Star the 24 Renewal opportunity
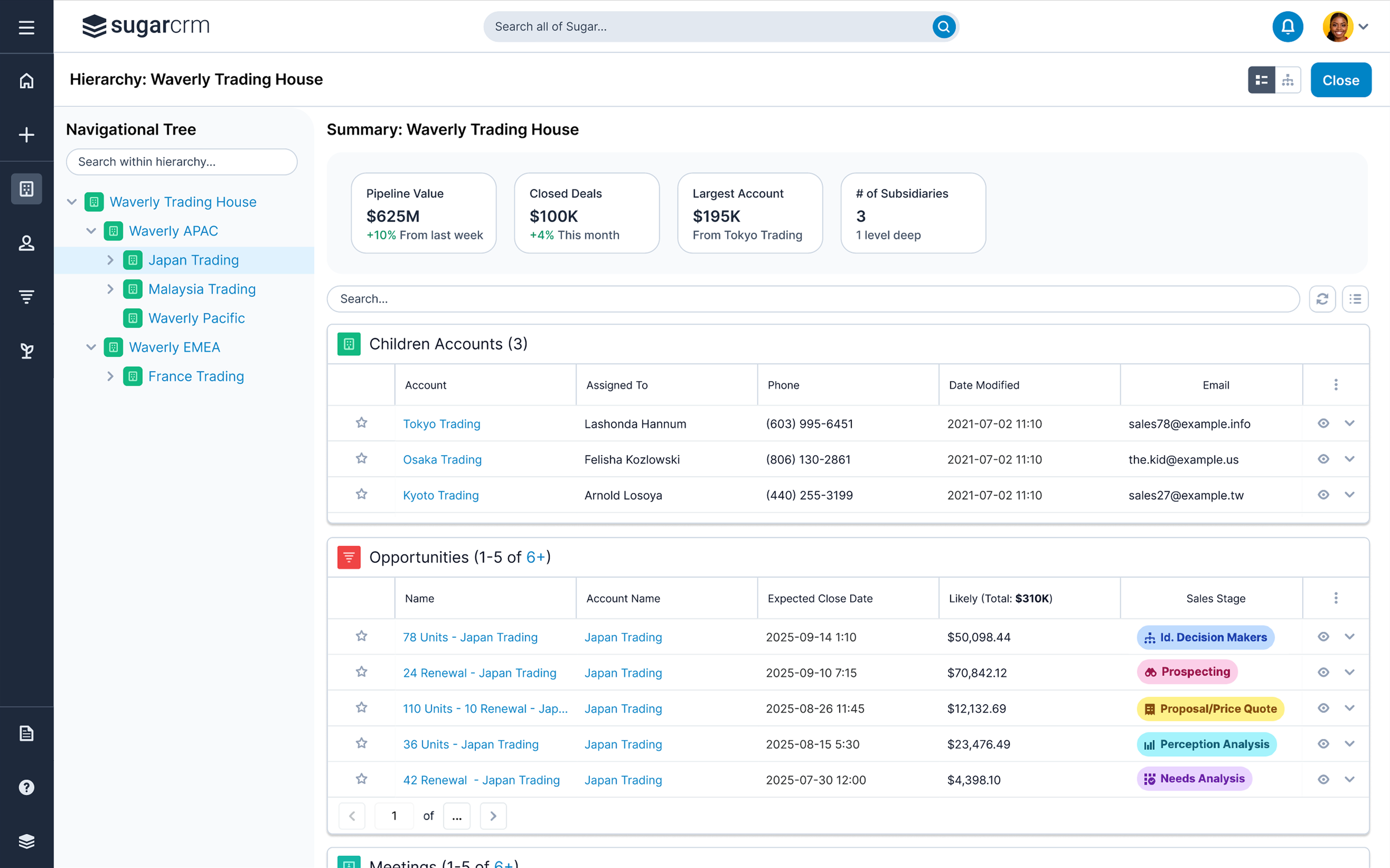 tap(361, 672)
